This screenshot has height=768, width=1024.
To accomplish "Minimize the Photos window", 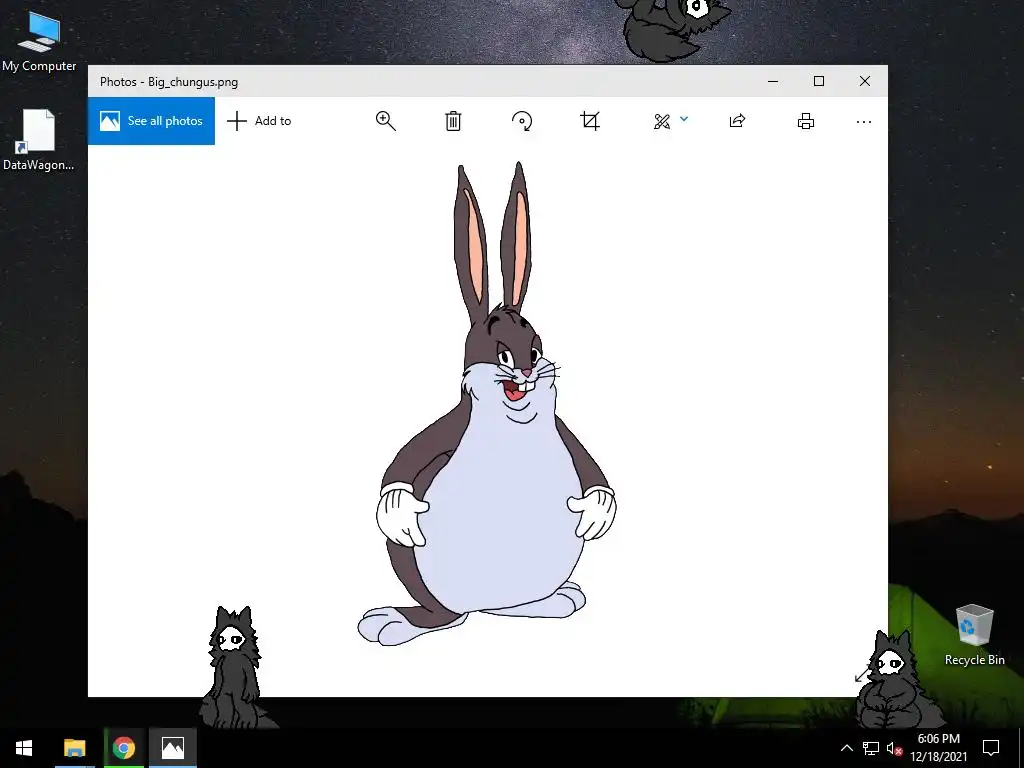I will point(773,81).
